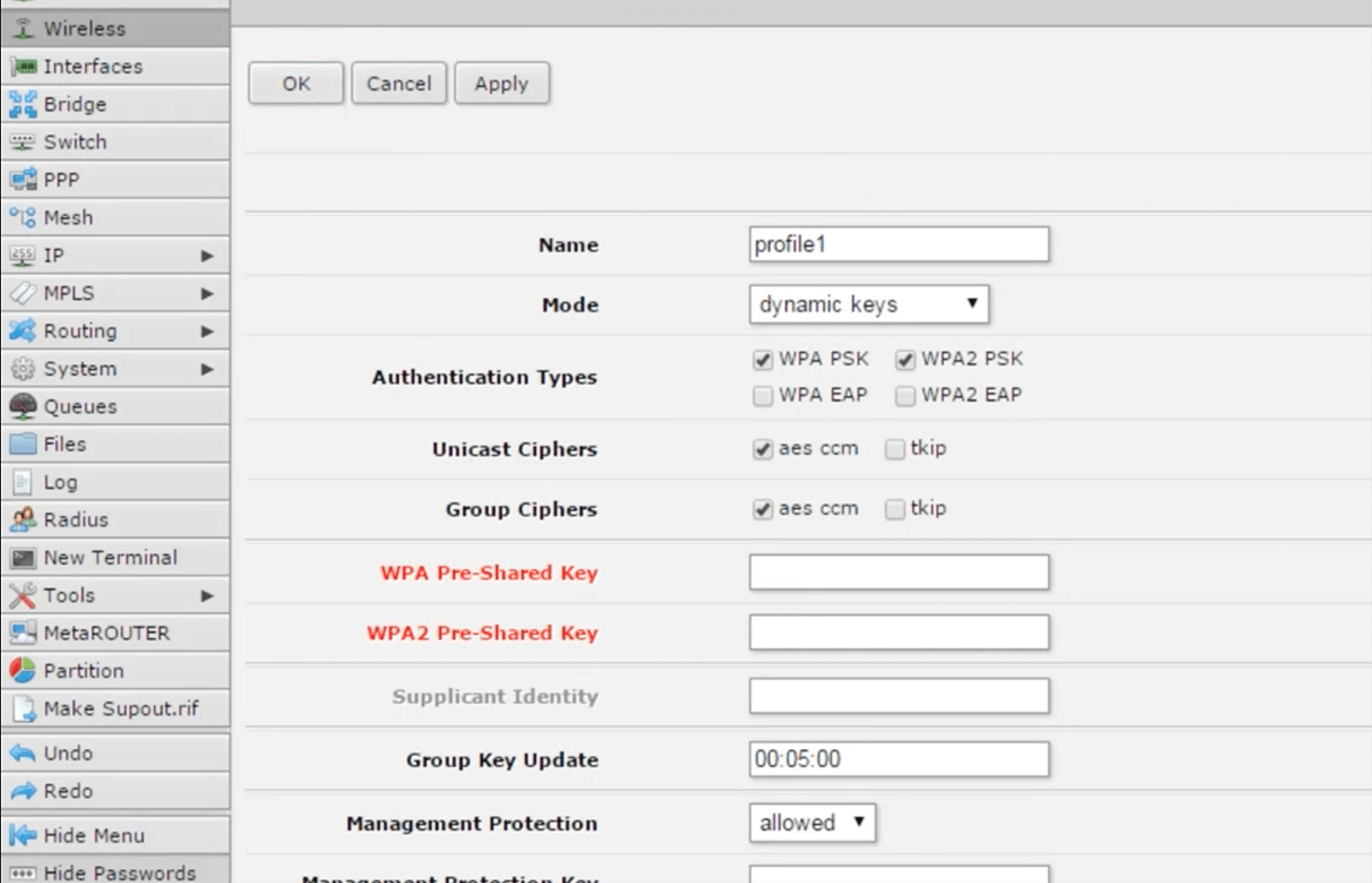1372x883 pixels.
Task: Click the Undo arrow icon
Action: point(23,753)
